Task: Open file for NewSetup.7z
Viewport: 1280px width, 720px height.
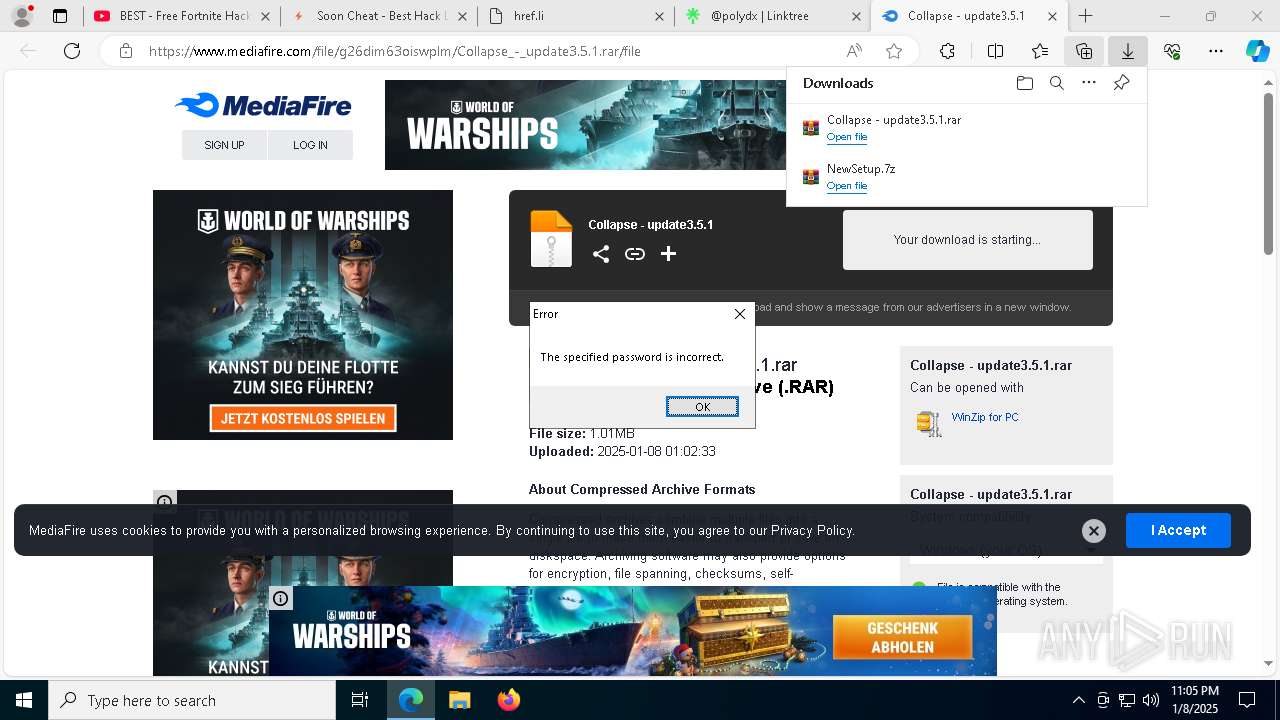Action: tap(847, 186)
